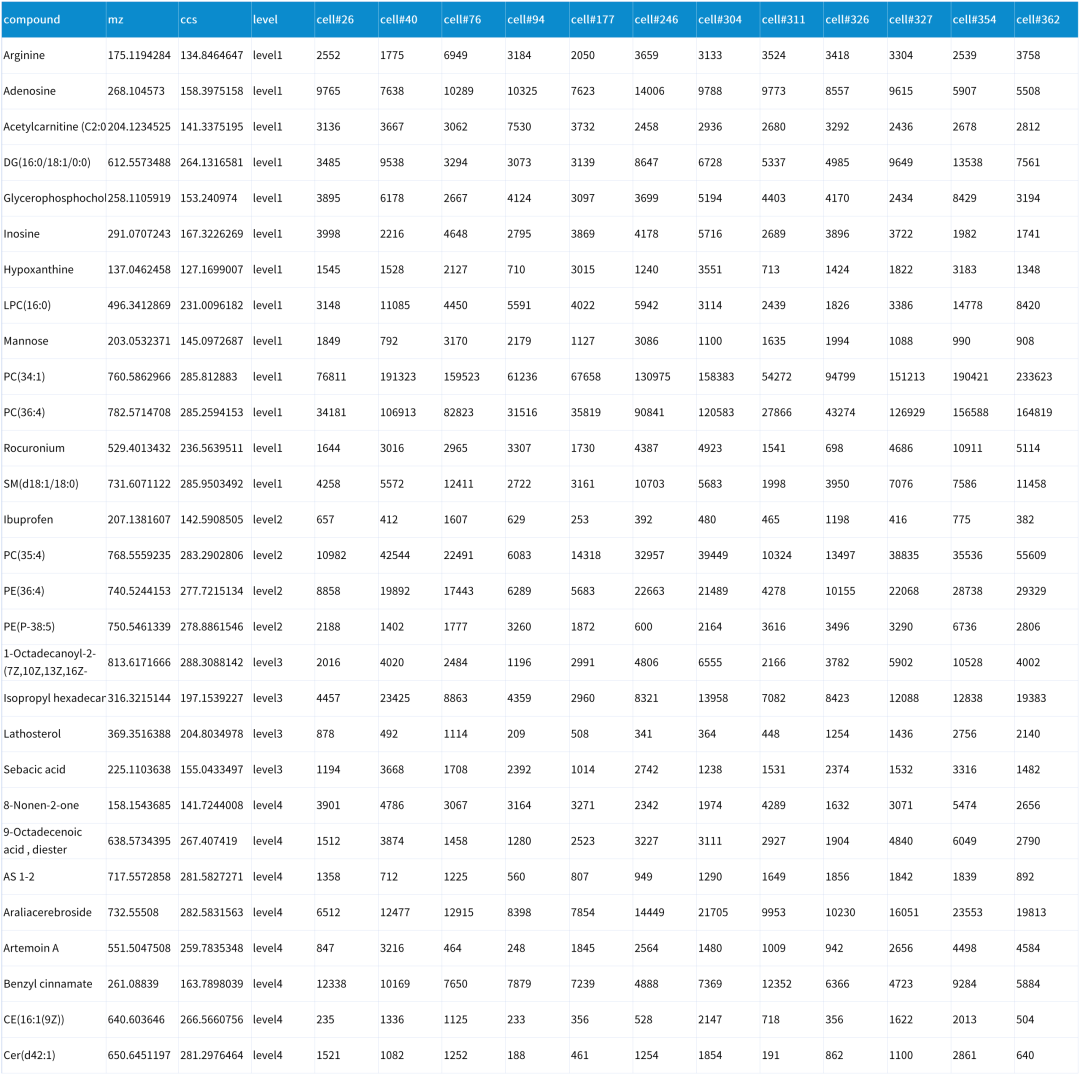Click the cell#311 column header
The height and width of the screenshot is (1075, 1080).
[x=791, y=19]
